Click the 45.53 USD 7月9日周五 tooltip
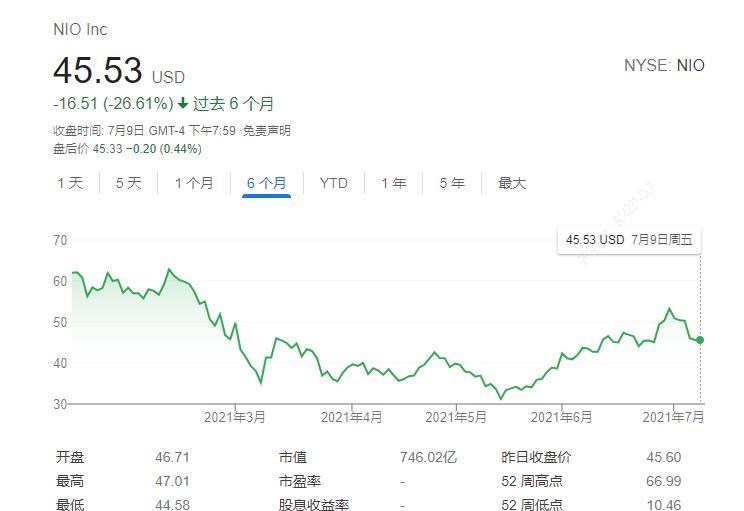 (629, 240)
